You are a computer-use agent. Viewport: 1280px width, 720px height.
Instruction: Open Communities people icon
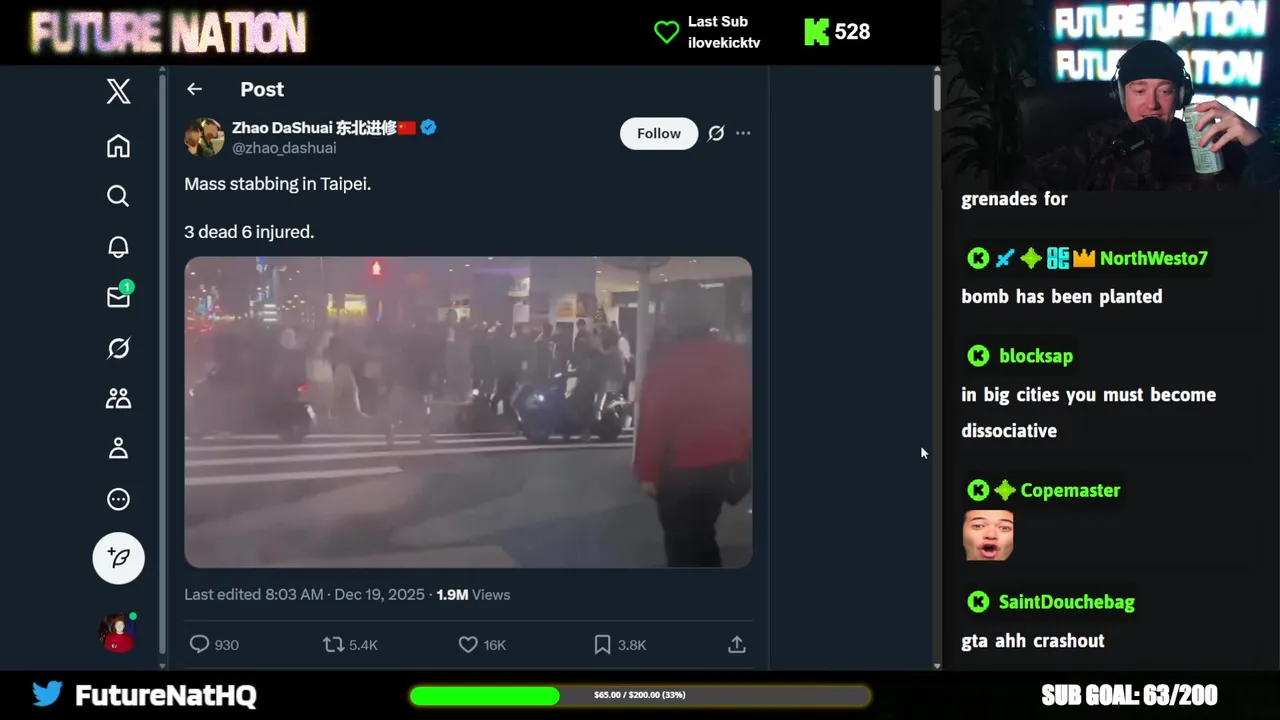point(118,398)
